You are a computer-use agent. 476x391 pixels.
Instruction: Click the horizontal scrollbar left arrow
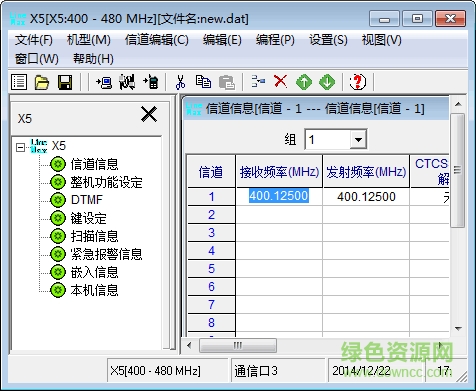pos(189,345)
